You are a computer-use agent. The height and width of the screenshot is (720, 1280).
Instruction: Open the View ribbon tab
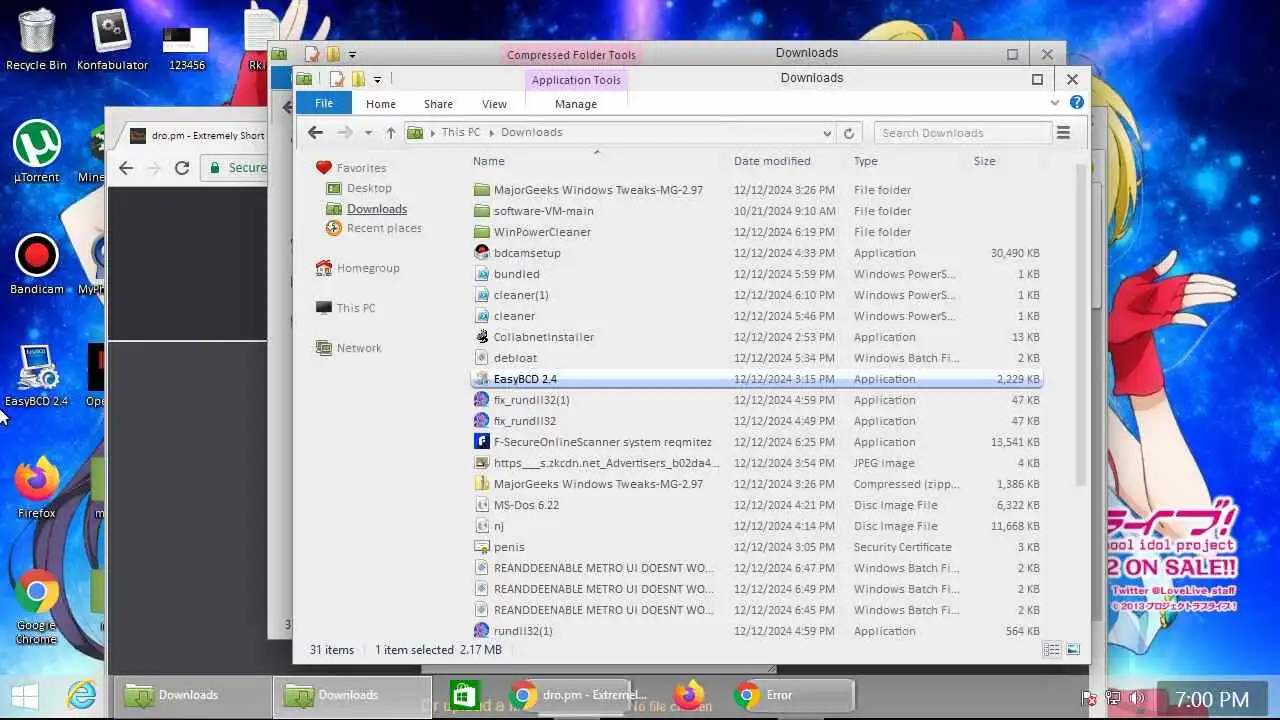(x=494, y=103)
